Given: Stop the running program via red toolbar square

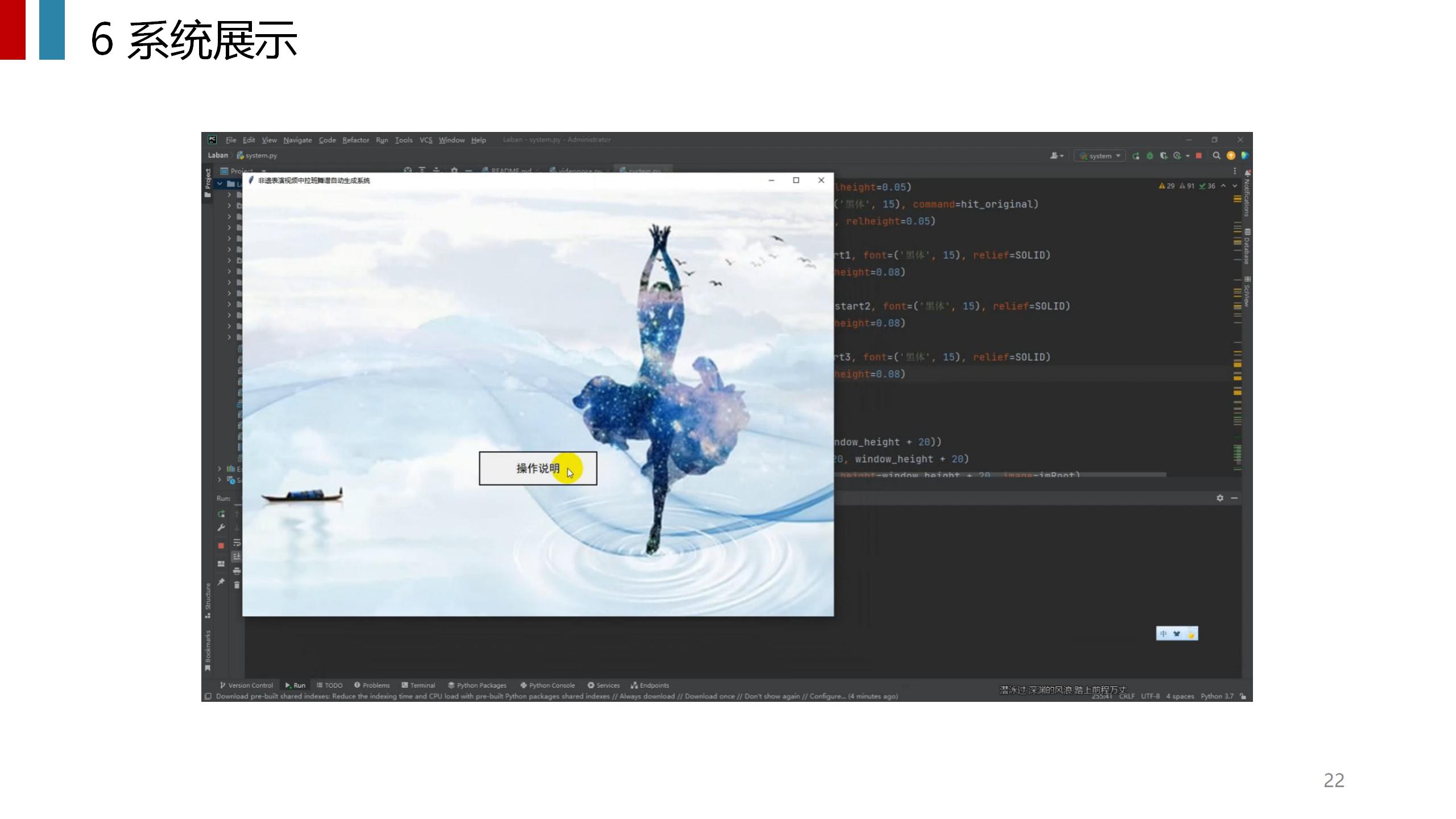Looking at the screenshot, I should click(1198, 156).
